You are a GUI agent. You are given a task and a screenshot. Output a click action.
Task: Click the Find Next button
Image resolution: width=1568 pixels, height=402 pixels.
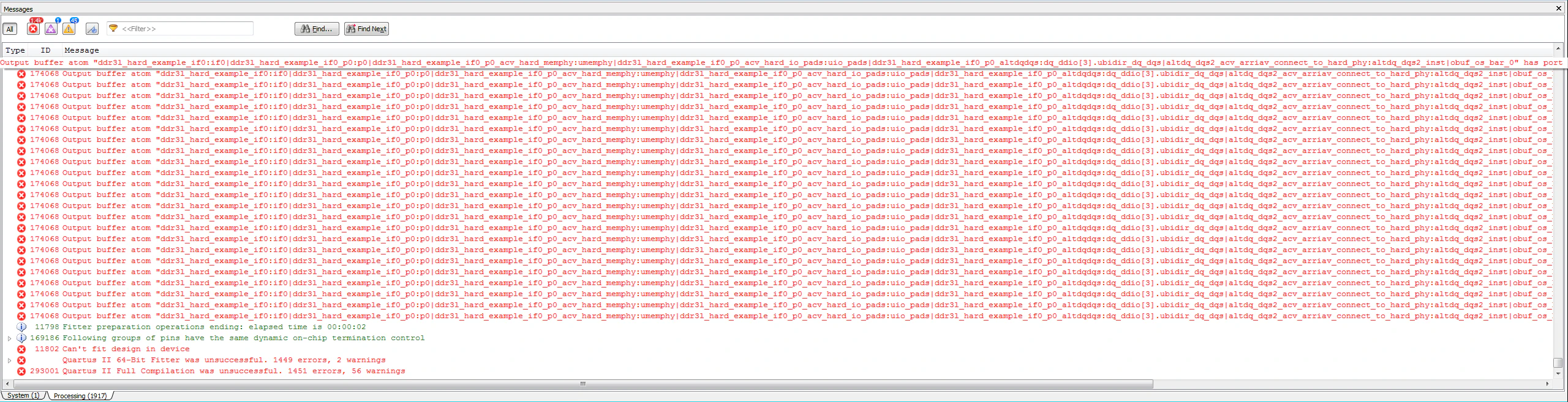point(366,29)
